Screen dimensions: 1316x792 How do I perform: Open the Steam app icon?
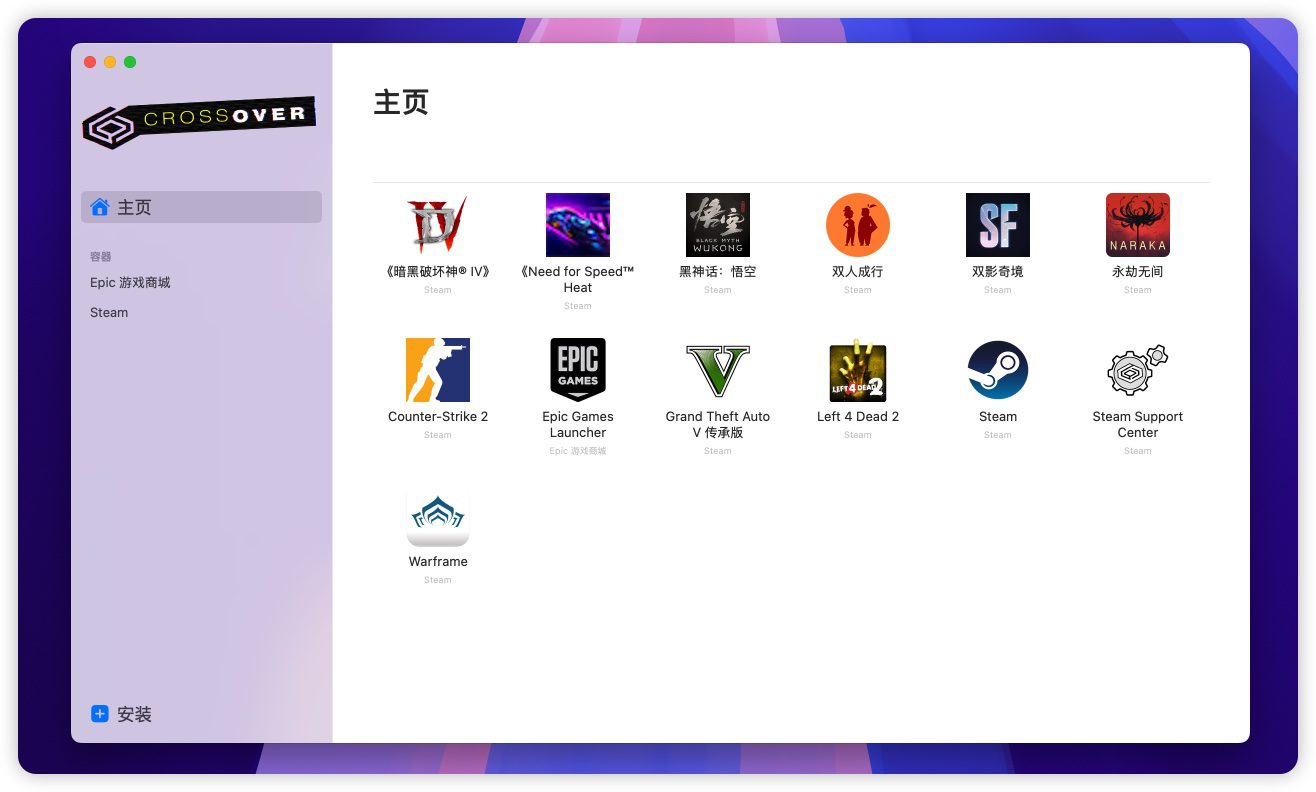(998, 370)
